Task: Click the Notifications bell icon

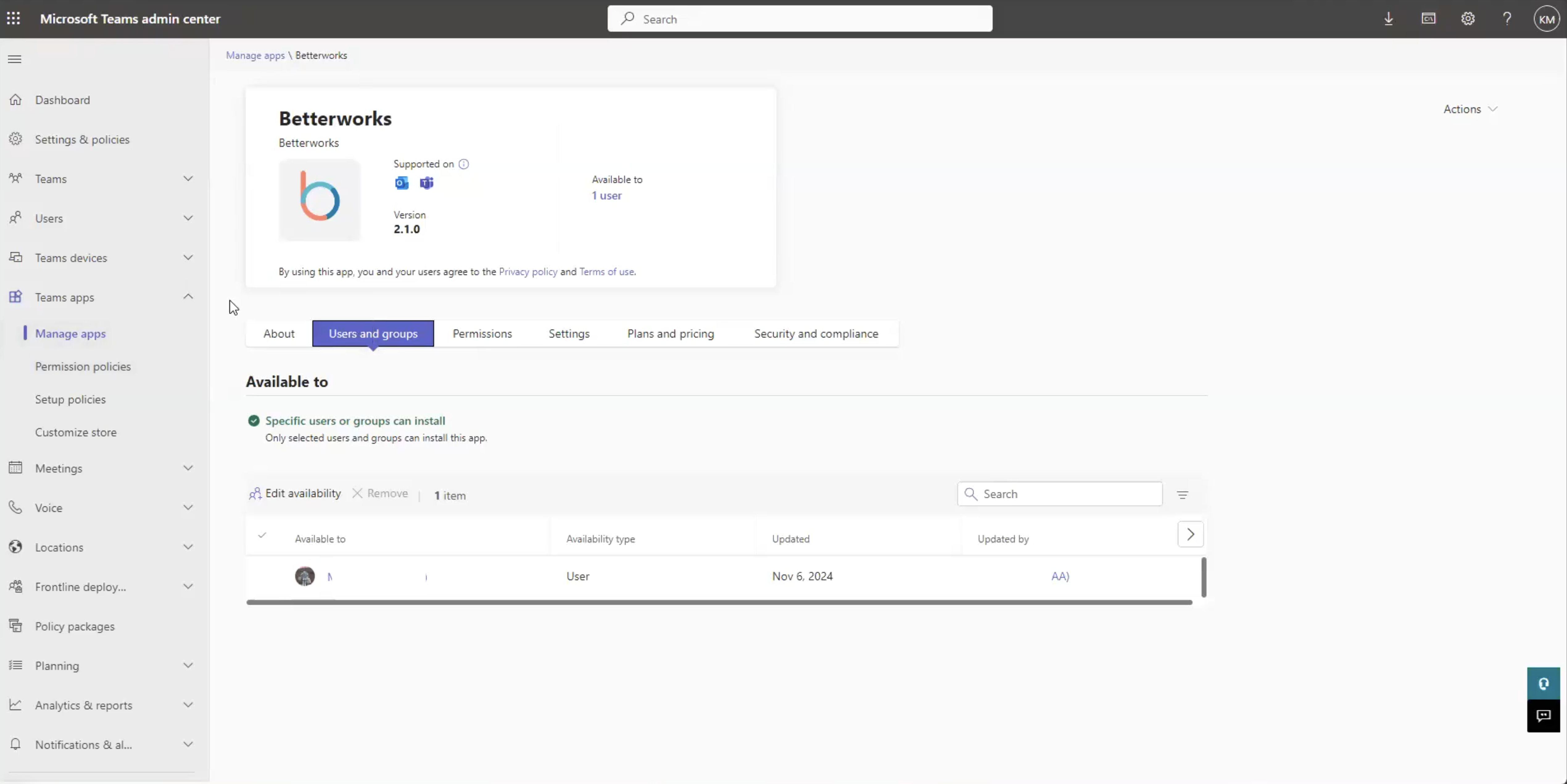Action: tap(16, 745)
